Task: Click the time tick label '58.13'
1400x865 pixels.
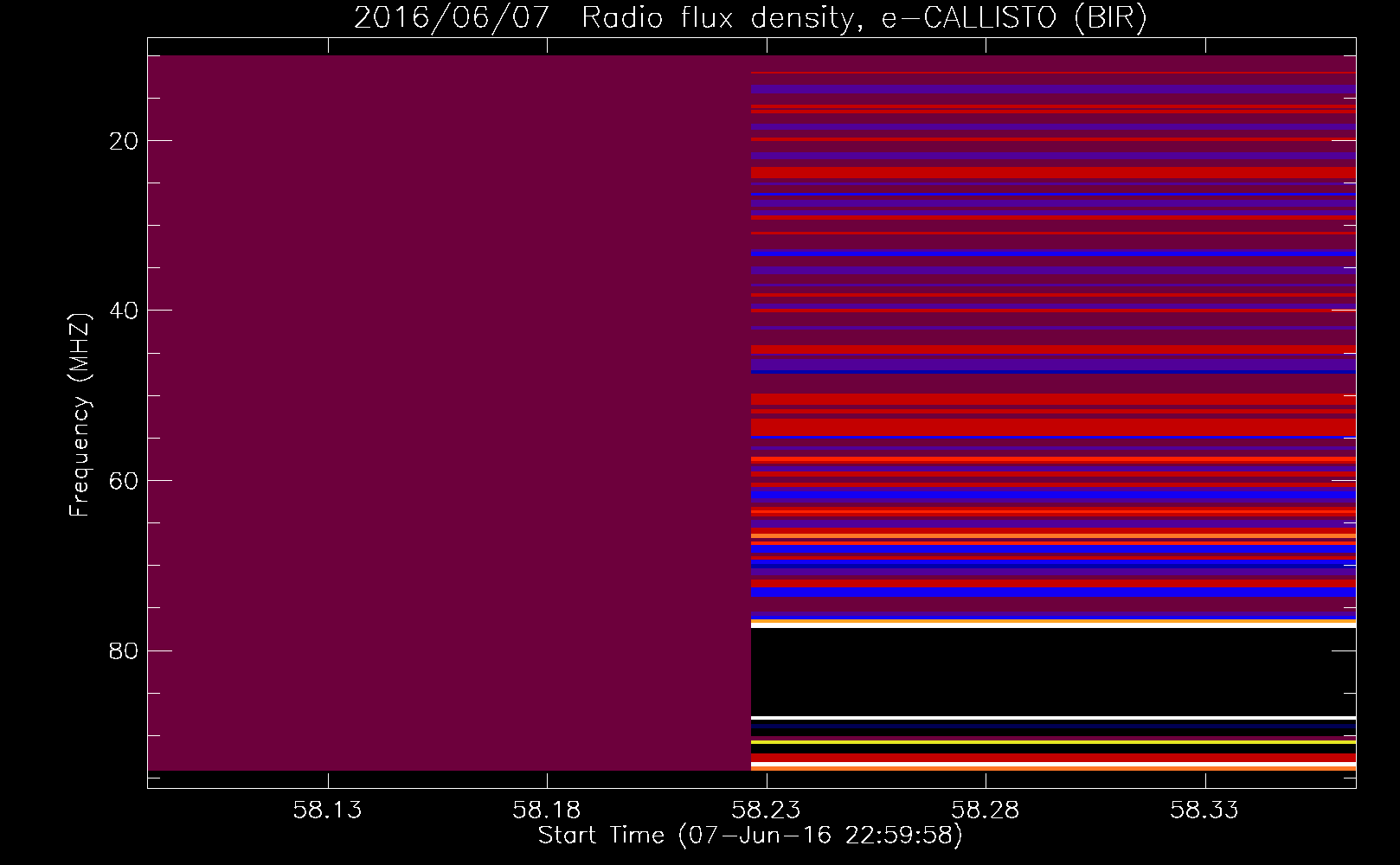Action: click(x=327, y=810)
